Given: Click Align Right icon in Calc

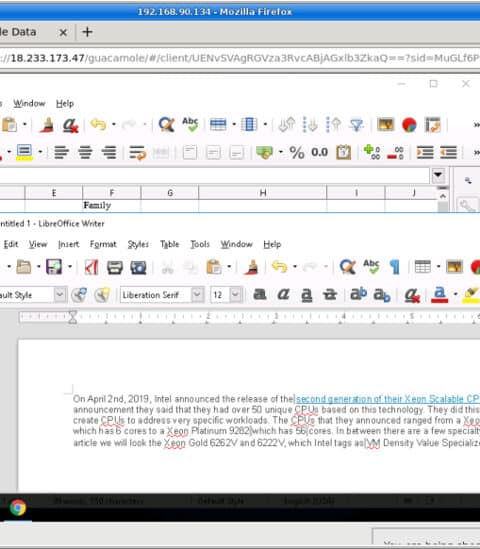Looking at the screenshot, I should pyautogui.click(x=109, y=152).
